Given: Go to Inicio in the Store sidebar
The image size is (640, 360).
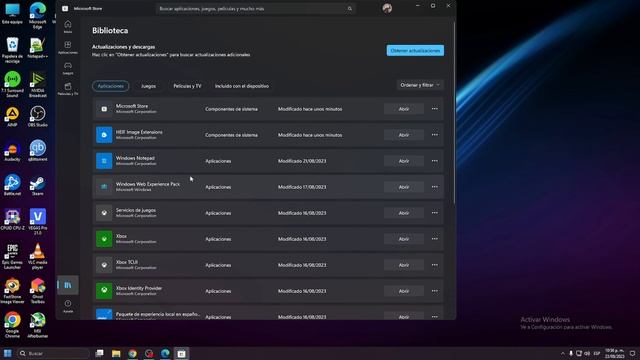Looking at the screenshot, I should (68, 27).
